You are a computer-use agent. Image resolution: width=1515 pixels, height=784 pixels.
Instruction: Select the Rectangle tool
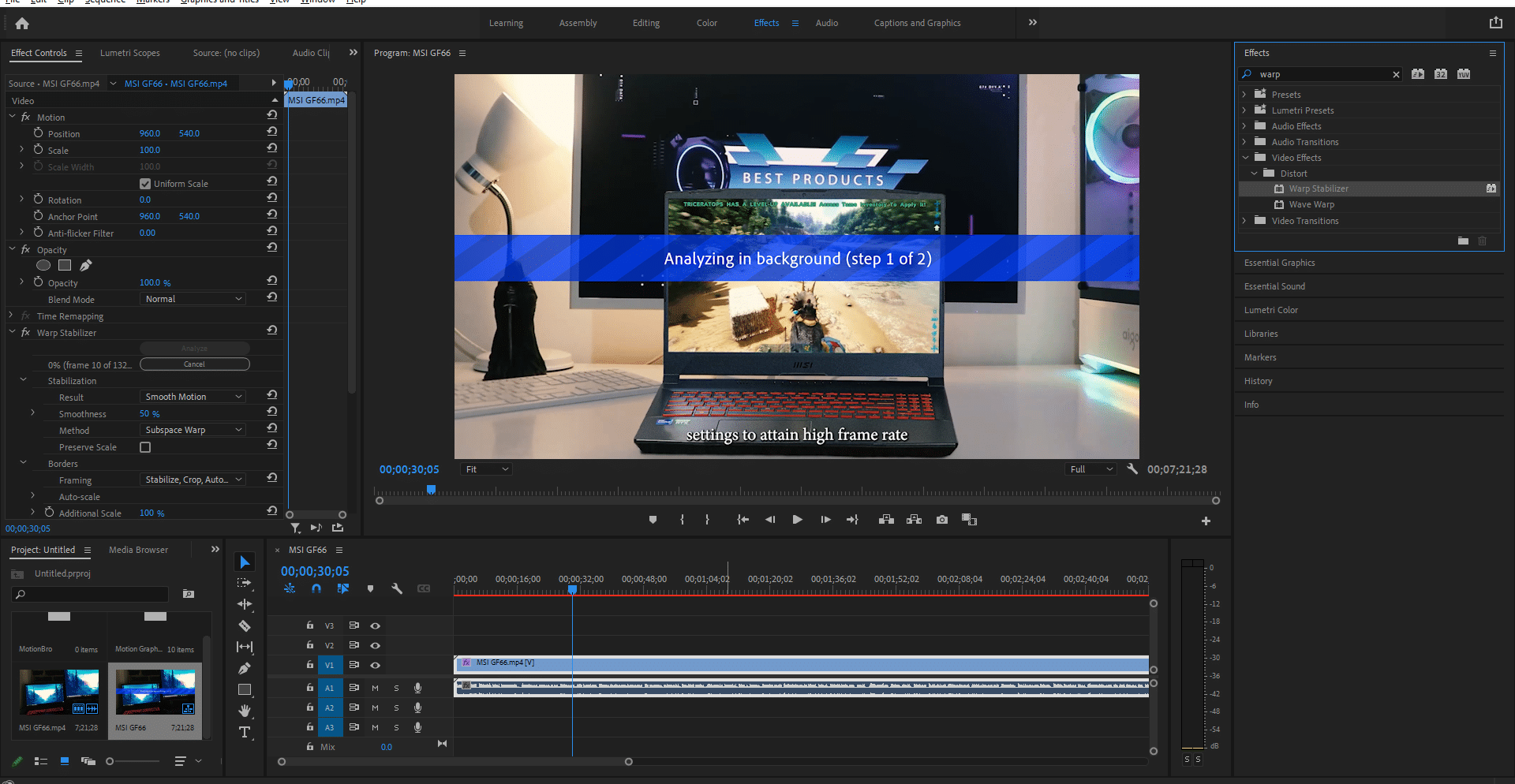click(x=245, y=689)
